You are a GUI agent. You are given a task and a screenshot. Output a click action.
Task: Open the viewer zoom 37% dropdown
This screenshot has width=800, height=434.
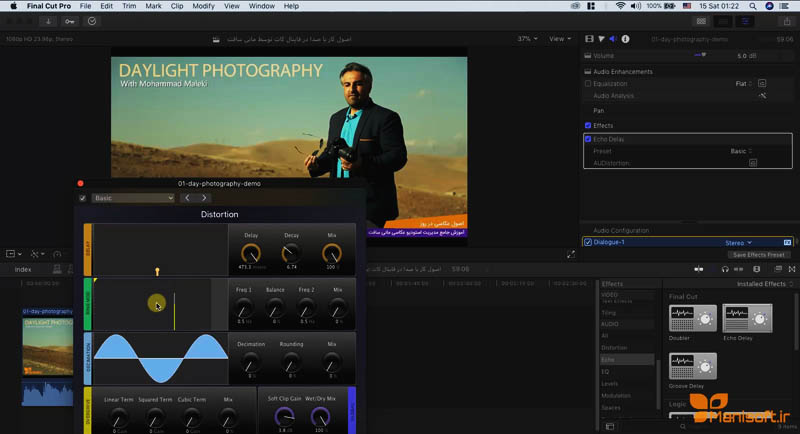527,39
